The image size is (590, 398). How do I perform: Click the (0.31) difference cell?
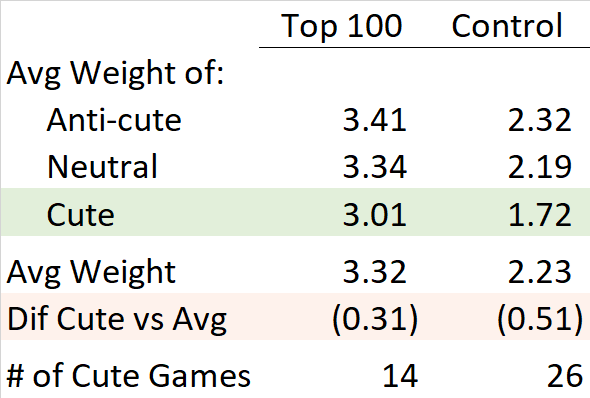point(375,319)
